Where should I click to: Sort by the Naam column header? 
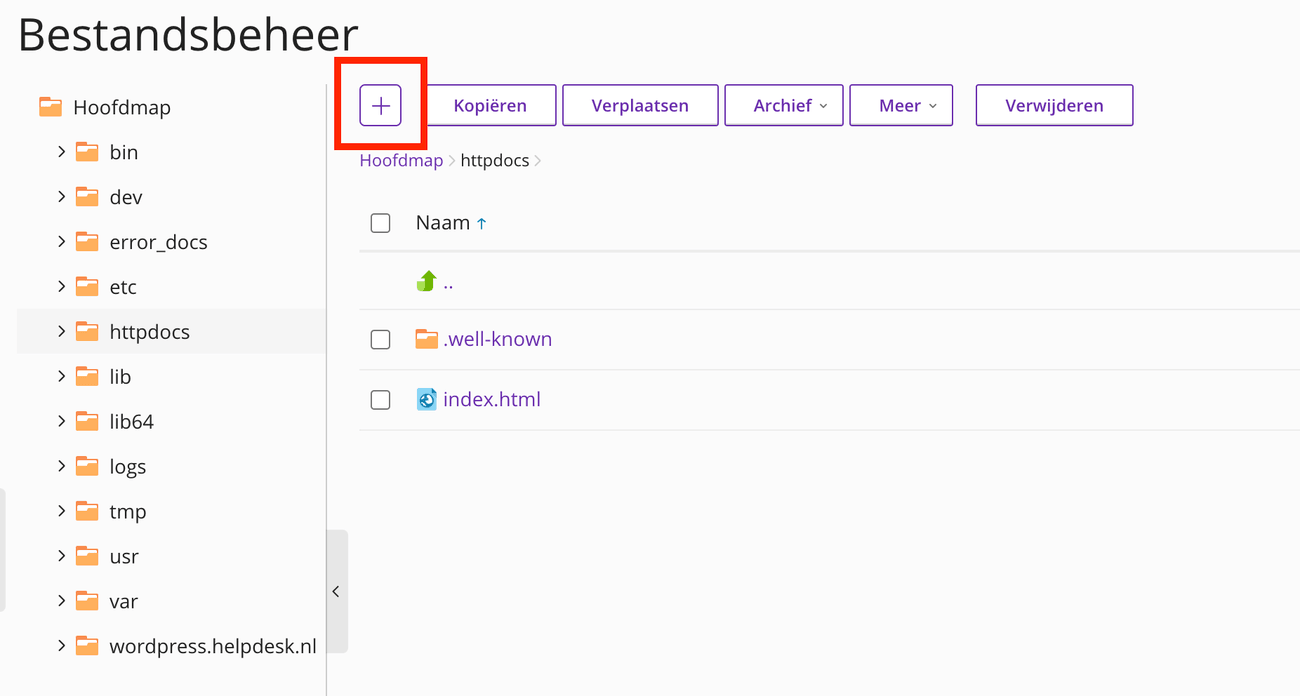443,223
